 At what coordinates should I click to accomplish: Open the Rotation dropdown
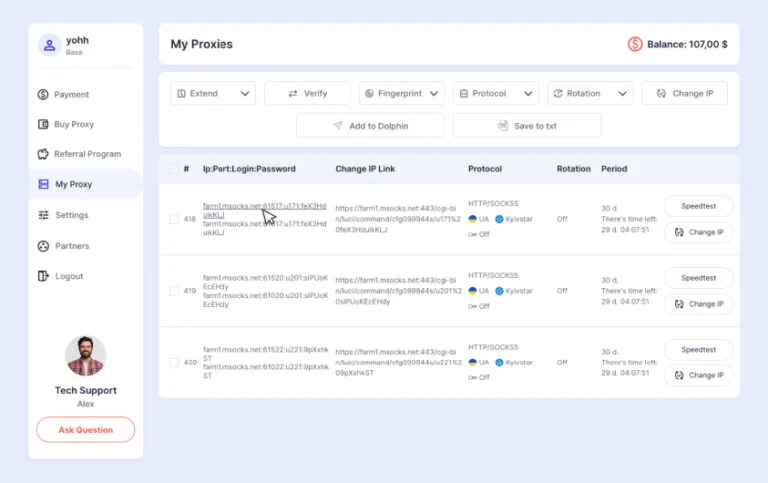(590, 93)
